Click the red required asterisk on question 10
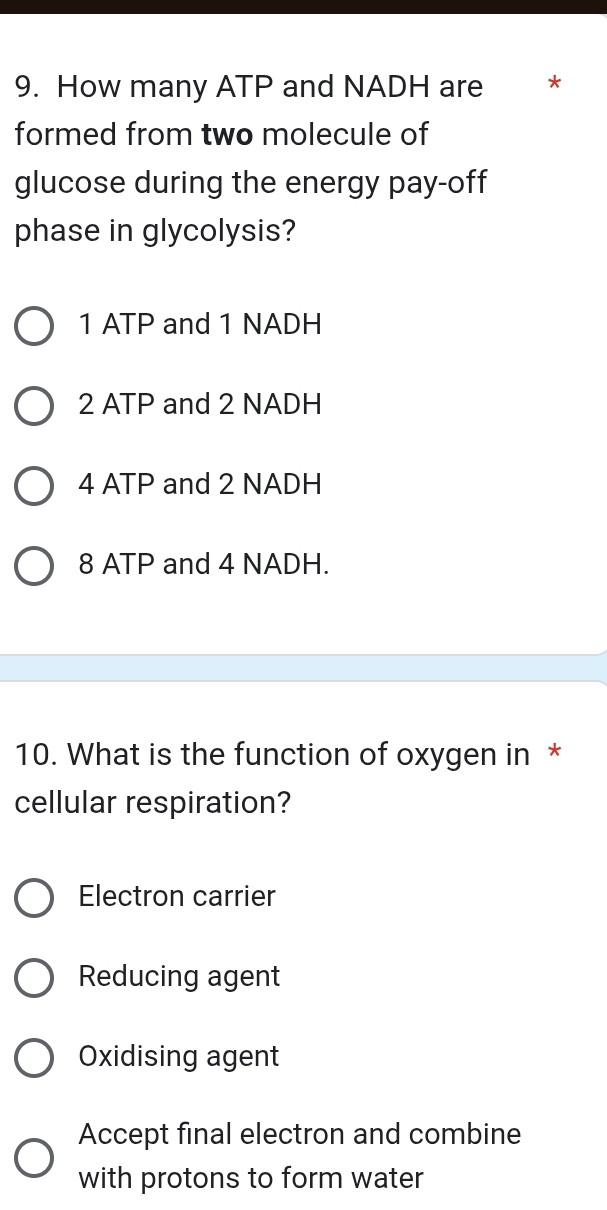This screenshot has width=607, height=1210. (x=555, y=754)
